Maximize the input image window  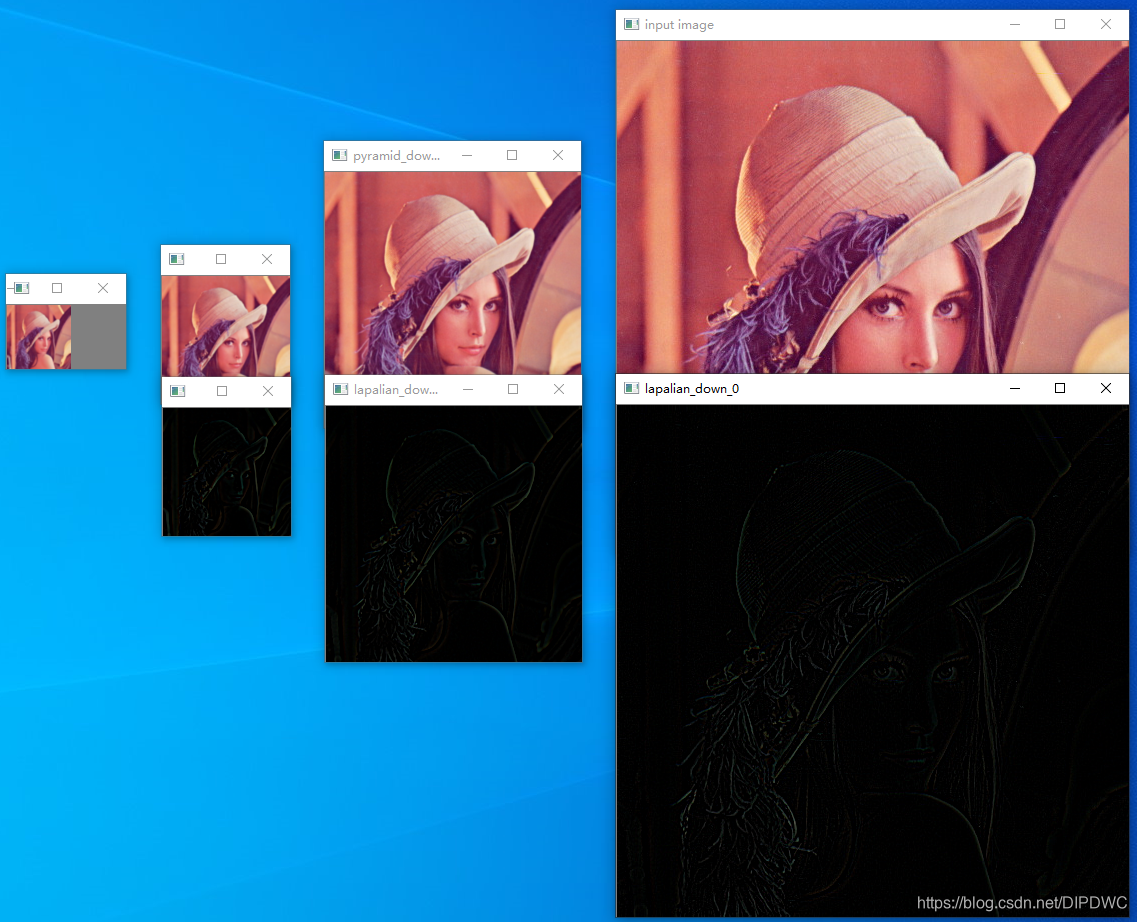pyautogui.click(x=1060, y=24)
